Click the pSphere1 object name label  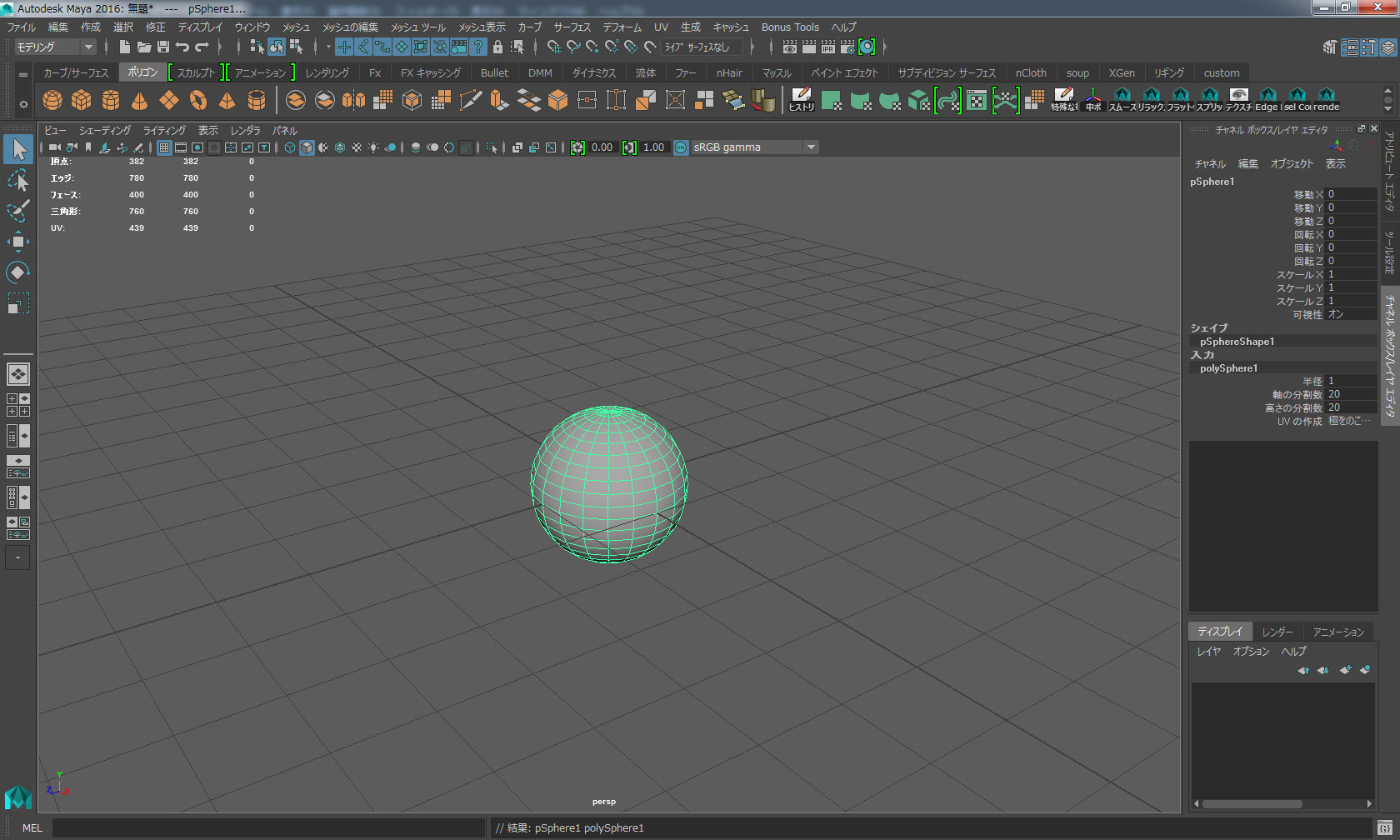click(x=1212, y=181)
